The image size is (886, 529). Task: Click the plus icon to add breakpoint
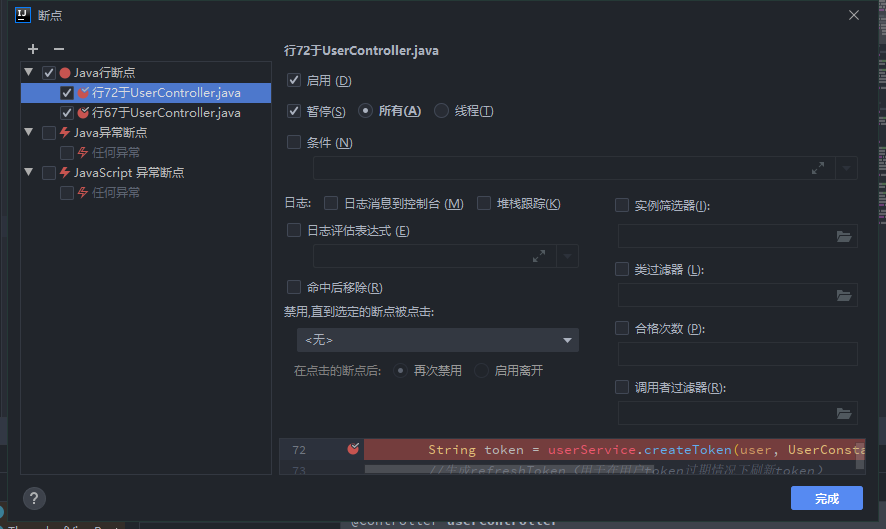click(33, 49)
